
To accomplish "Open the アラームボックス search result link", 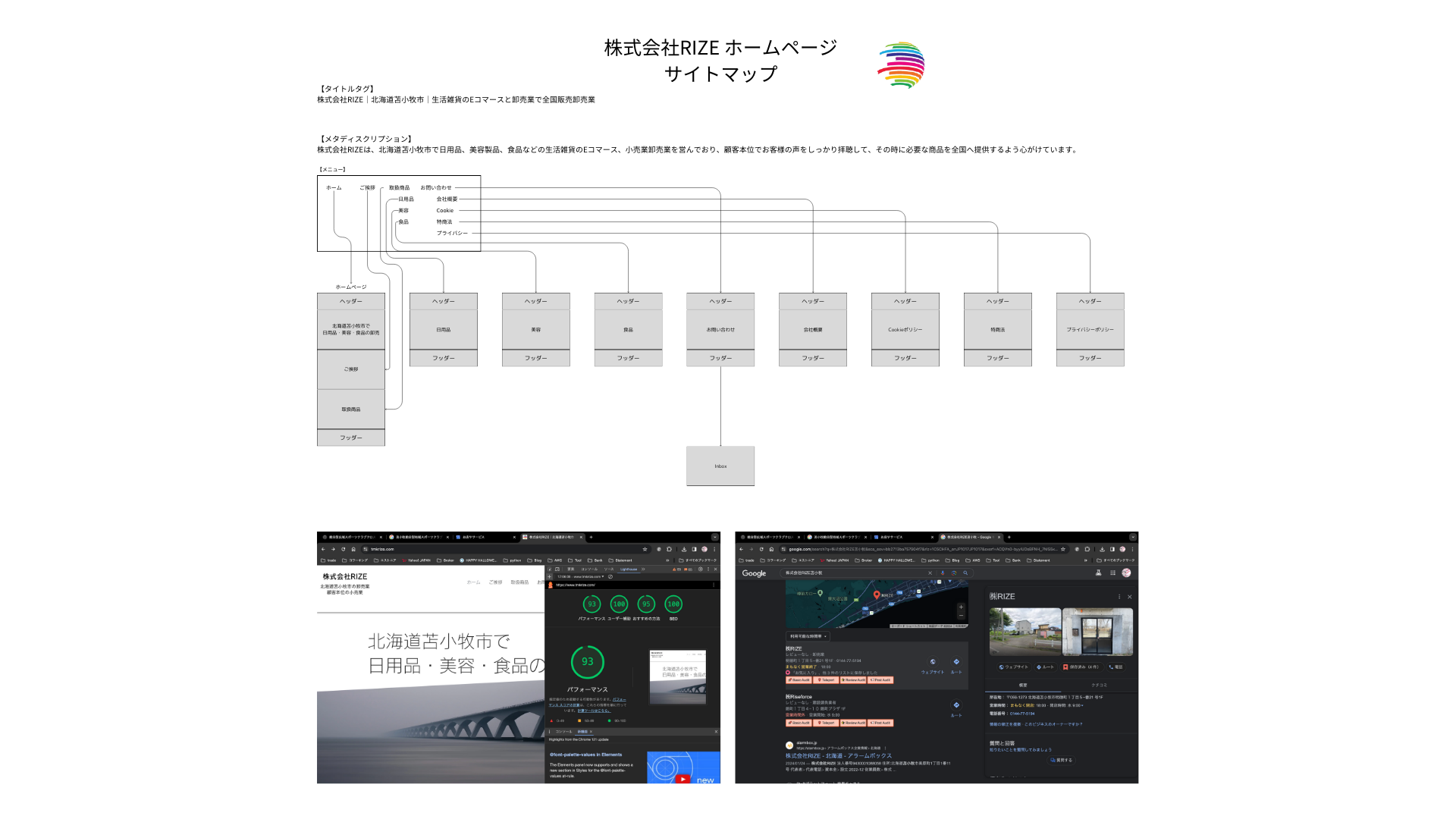I will 838,756.
